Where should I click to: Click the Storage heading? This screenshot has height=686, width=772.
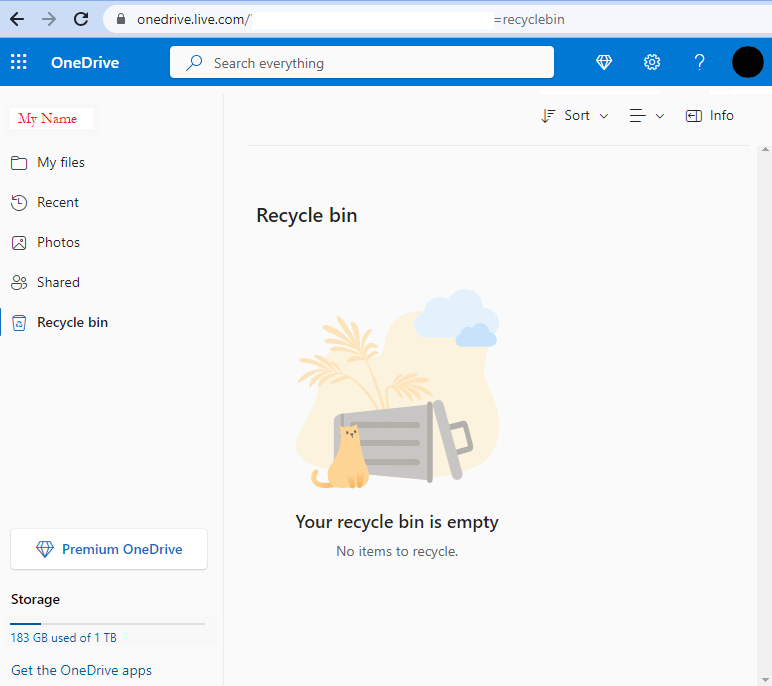pos(35,599)
